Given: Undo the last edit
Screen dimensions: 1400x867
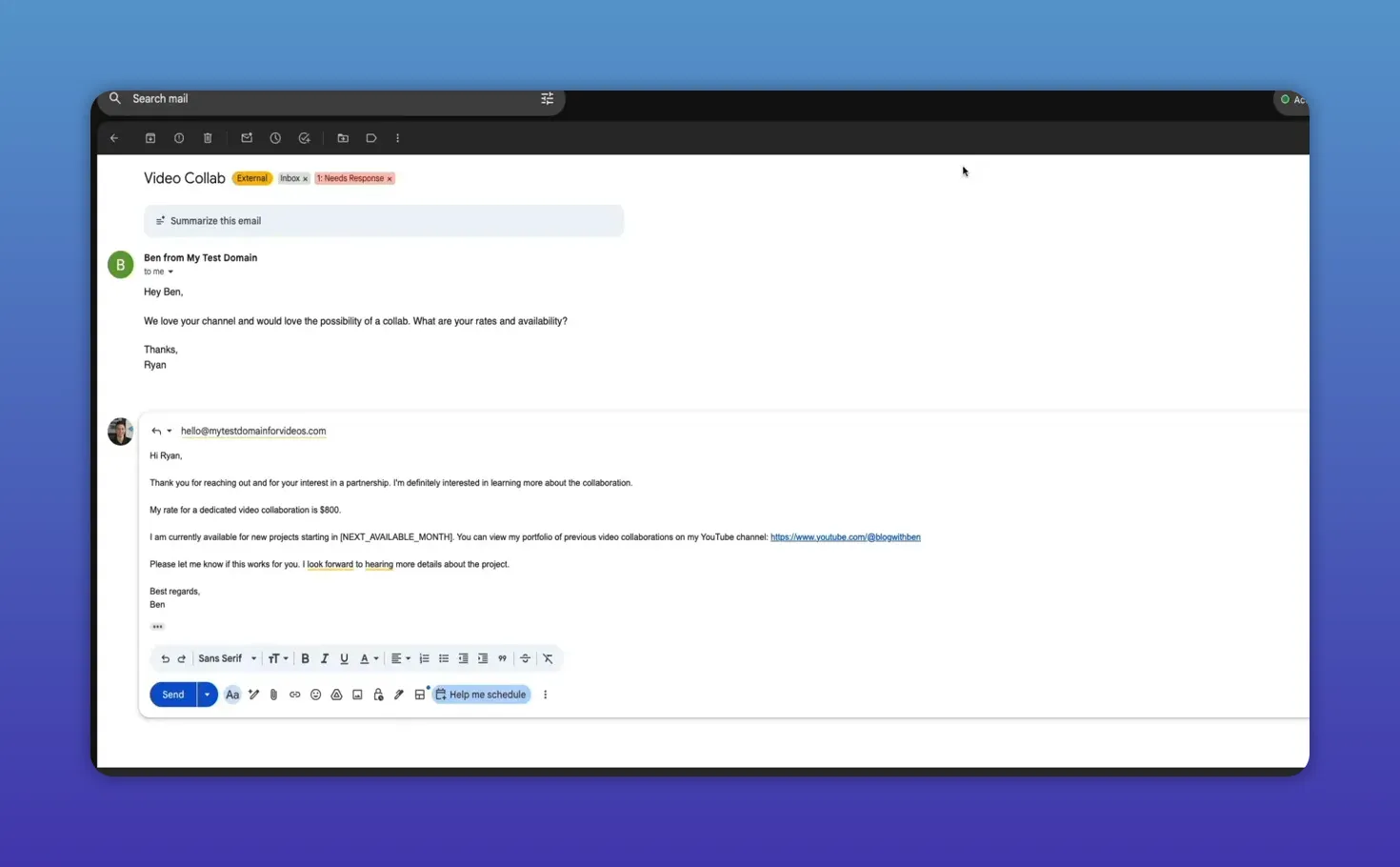Looking at the screenshot, I should (166, 658).
